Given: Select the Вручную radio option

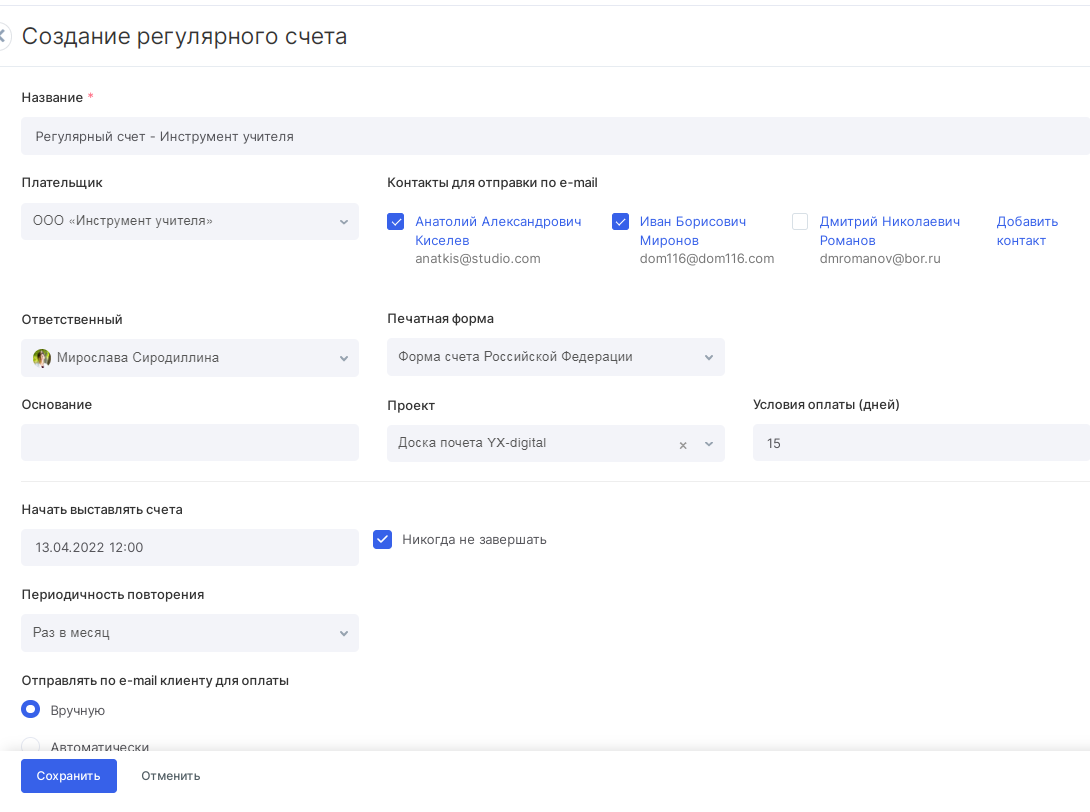Looking at the screenshot, I should click(x=31, y=710).
